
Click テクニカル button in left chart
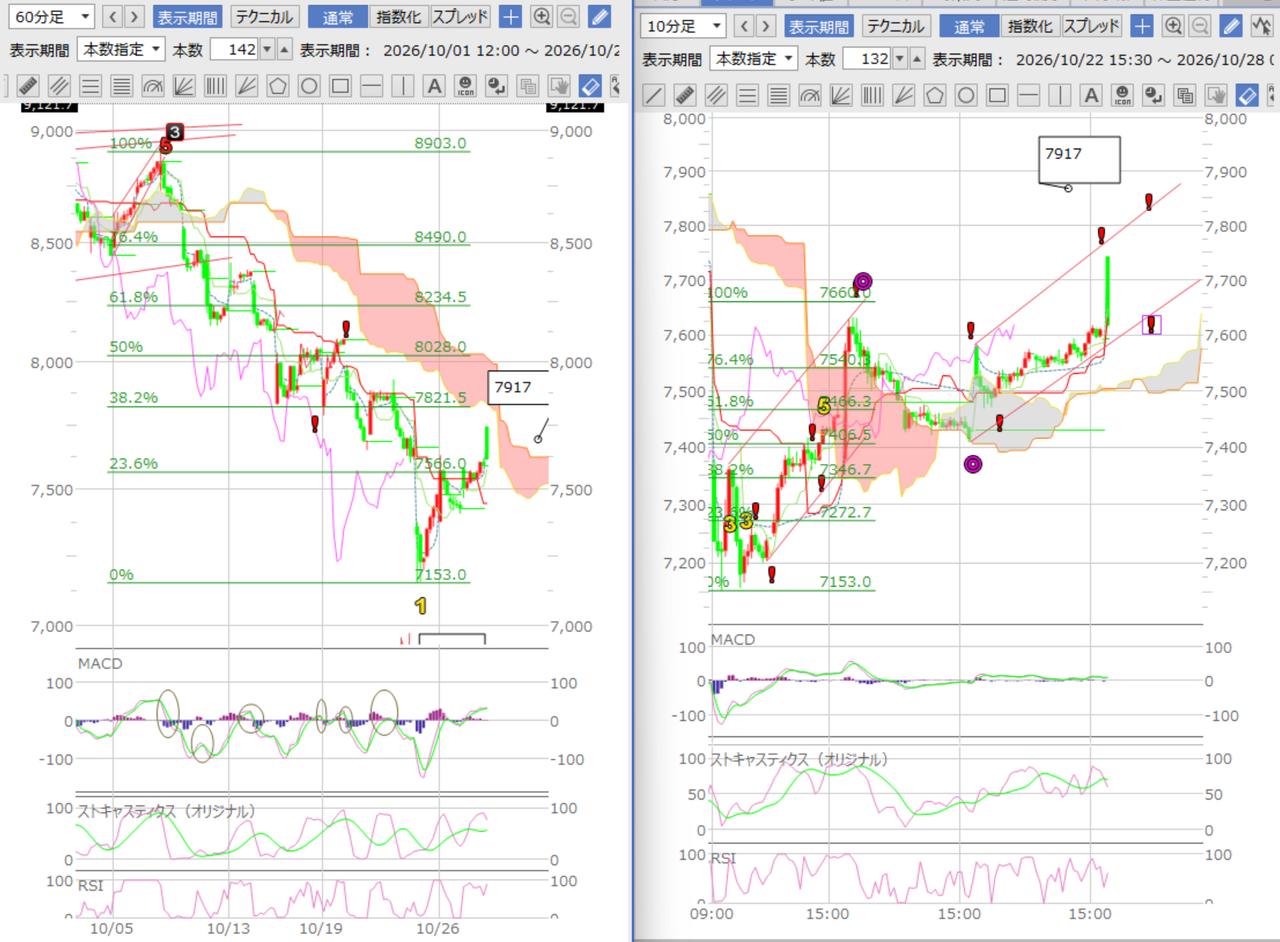click(264, 16)
